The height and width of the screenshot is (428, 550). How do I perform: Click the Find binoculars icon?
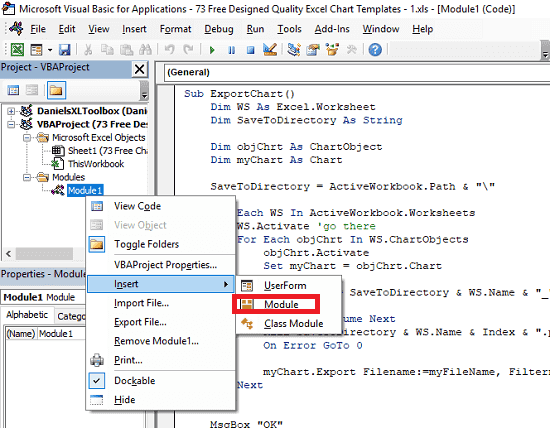[x=145, y=50]
